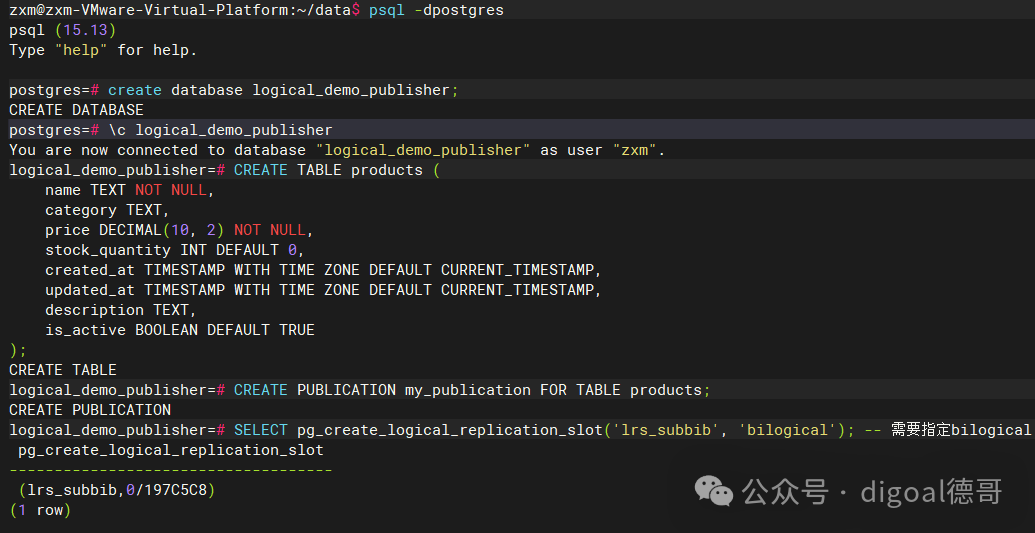The width and height of the screenshot is (1035, 533).
Task: Click the 'CREATE PUBLICATION' output line
Action: pyautogui.click(x=90, y=409)
